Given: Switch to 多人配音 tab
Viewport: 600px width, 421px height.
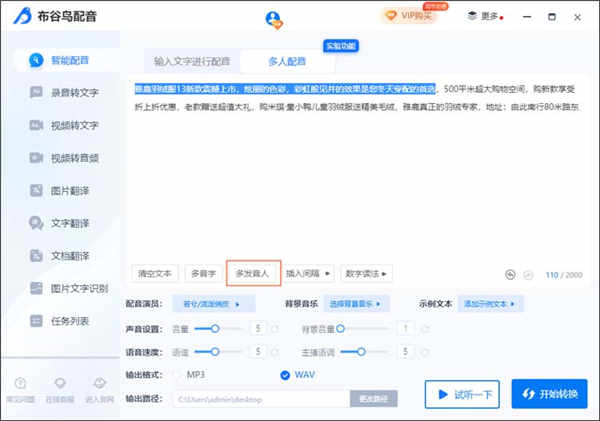Looking at the screenshot, I should (287, 61).
